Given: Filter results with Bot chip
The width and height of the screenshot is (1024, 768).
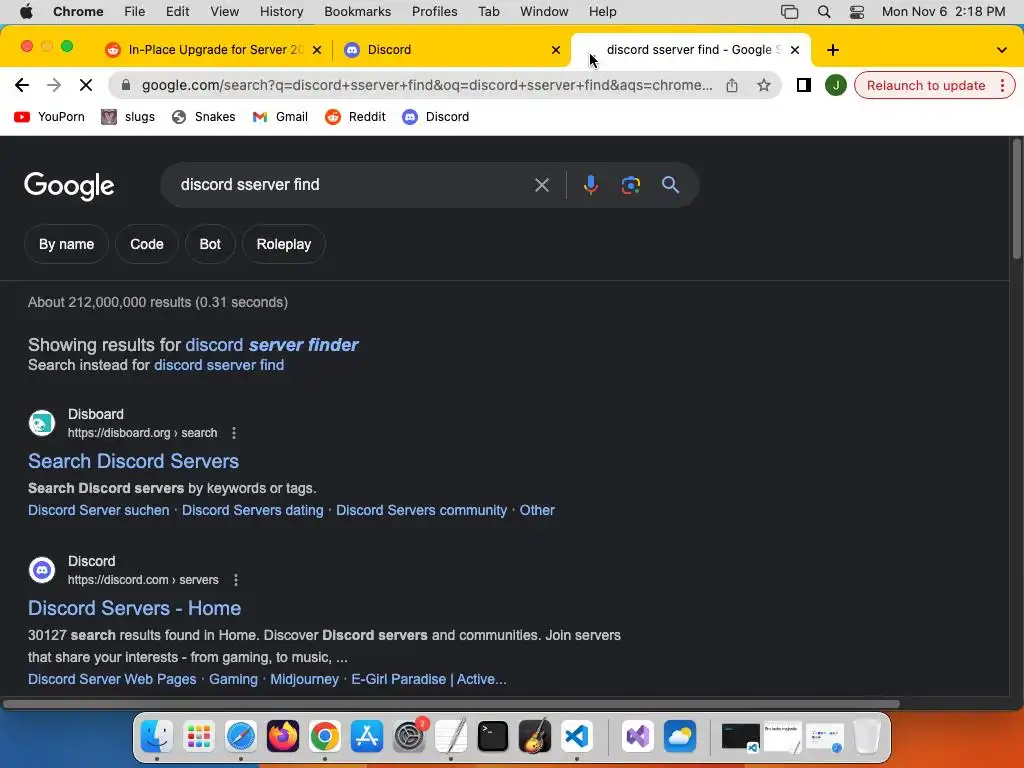Looking at the screenshot, I should (210, 244).
